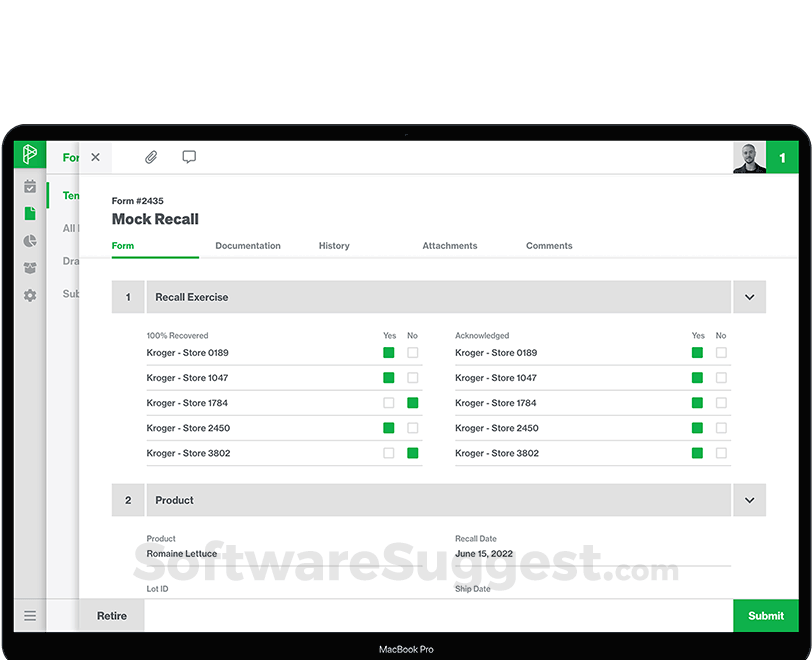Retire the current form
This screenshot has height=660, width=812.
(x=111, y=616)
